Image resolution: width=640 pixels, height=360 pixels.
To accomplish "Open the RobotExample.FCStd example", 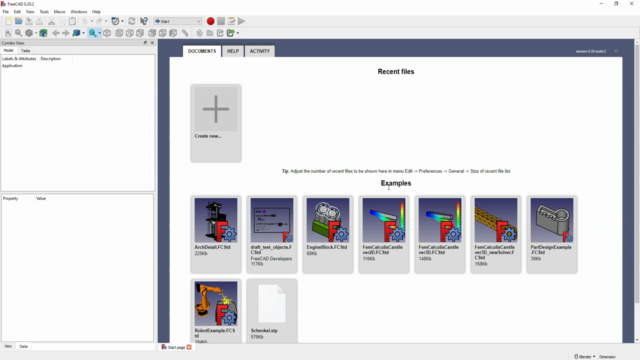I will tap(216, 311).
